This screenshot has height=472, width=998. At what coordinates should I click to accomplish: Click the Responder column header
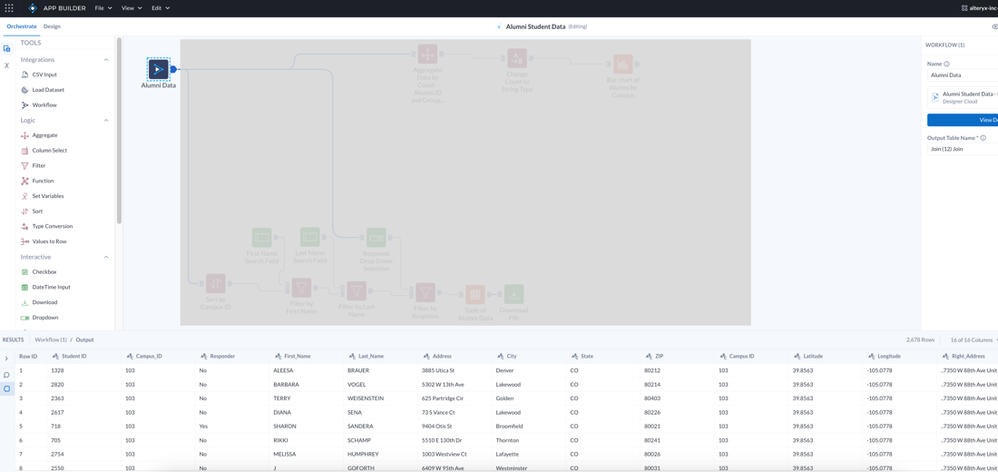click(232, 356)
